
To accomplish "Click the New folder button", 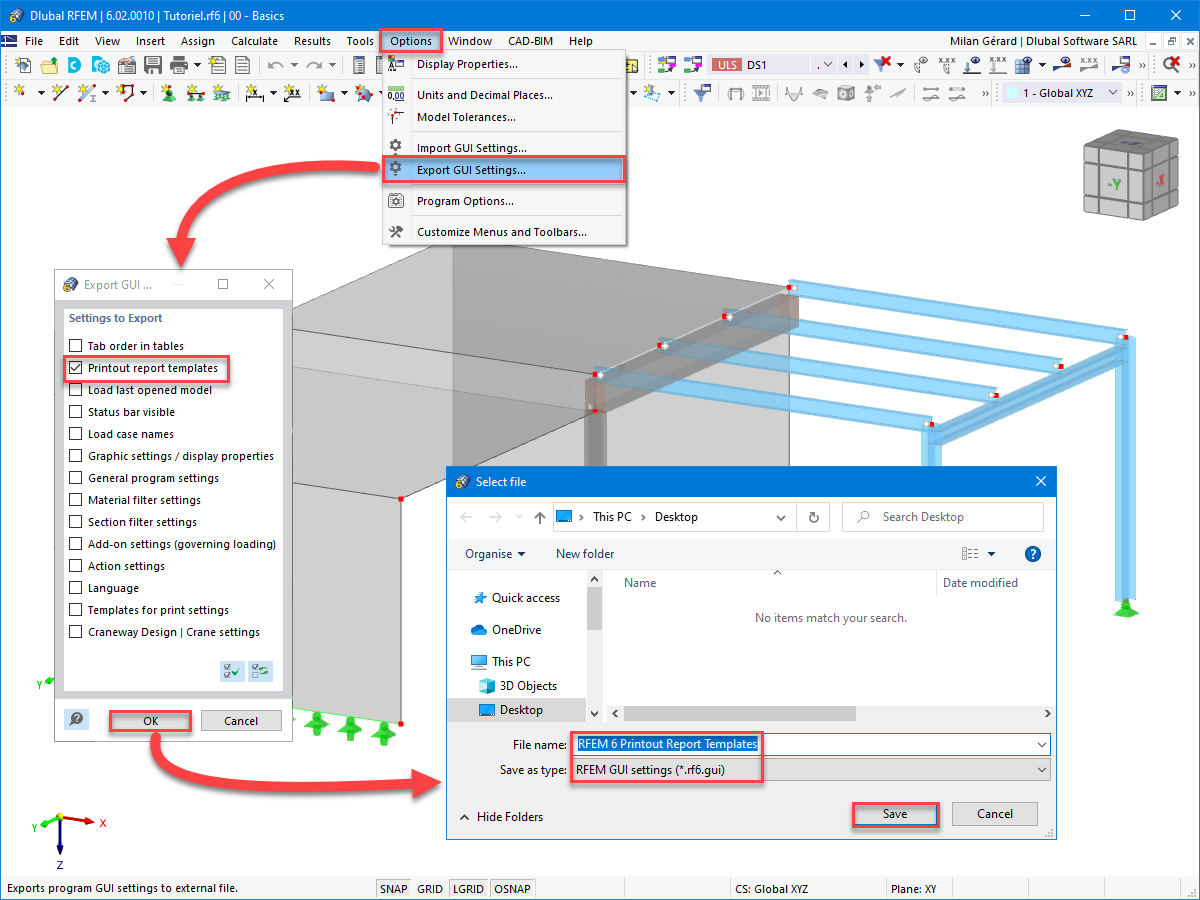I will point(585,554).
